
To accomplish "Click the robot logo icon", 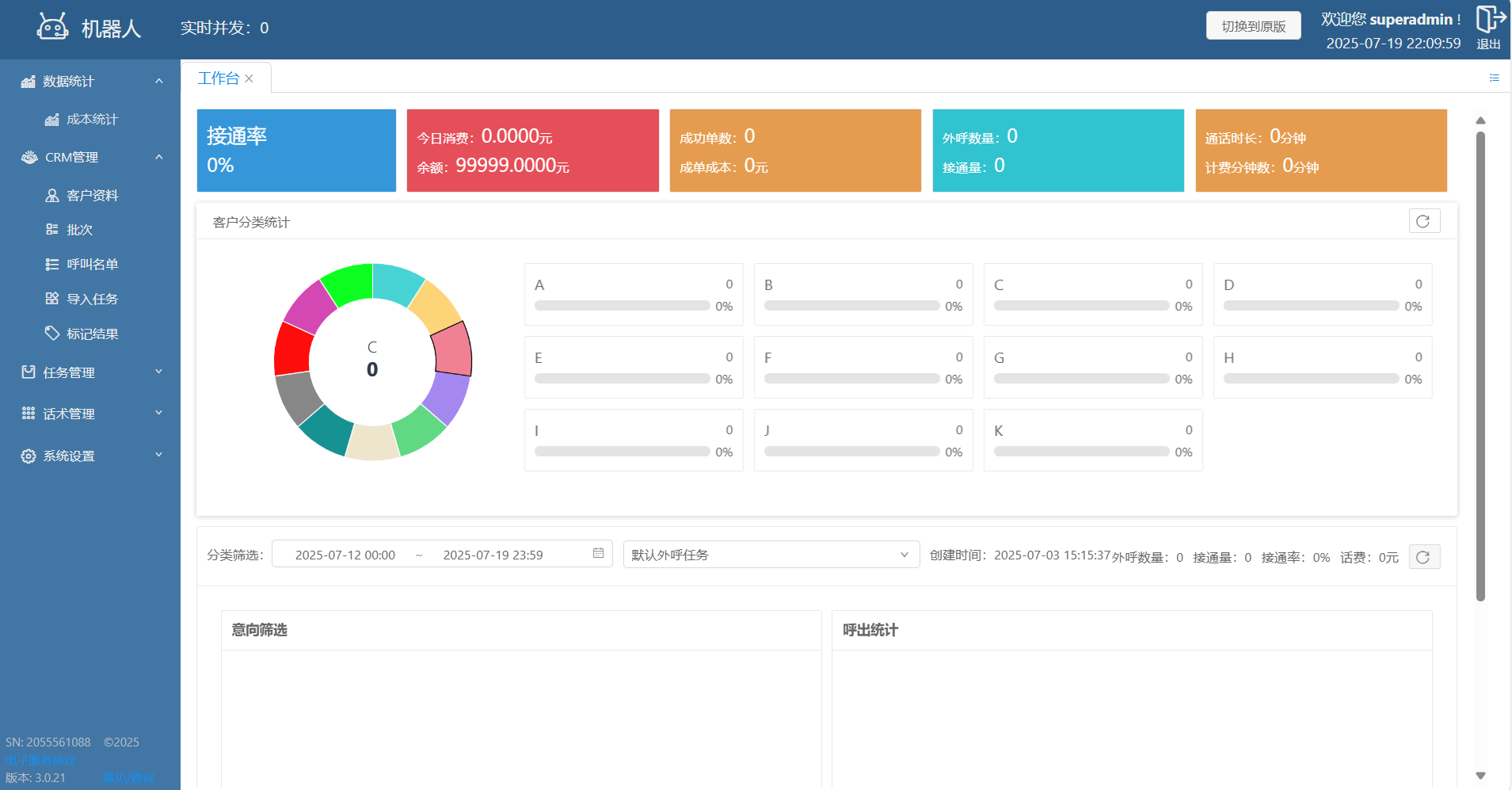I will point(52,27).
